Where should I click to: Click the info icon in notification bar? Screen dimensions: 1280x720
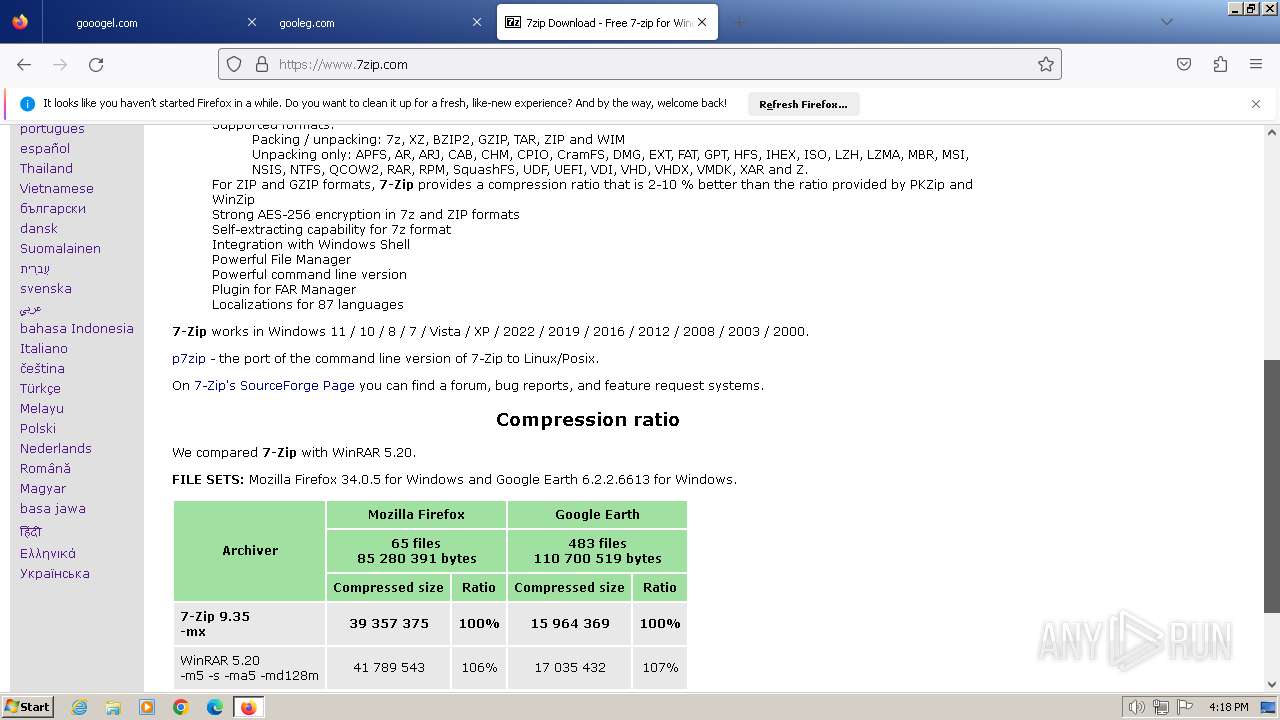(28, 103)
